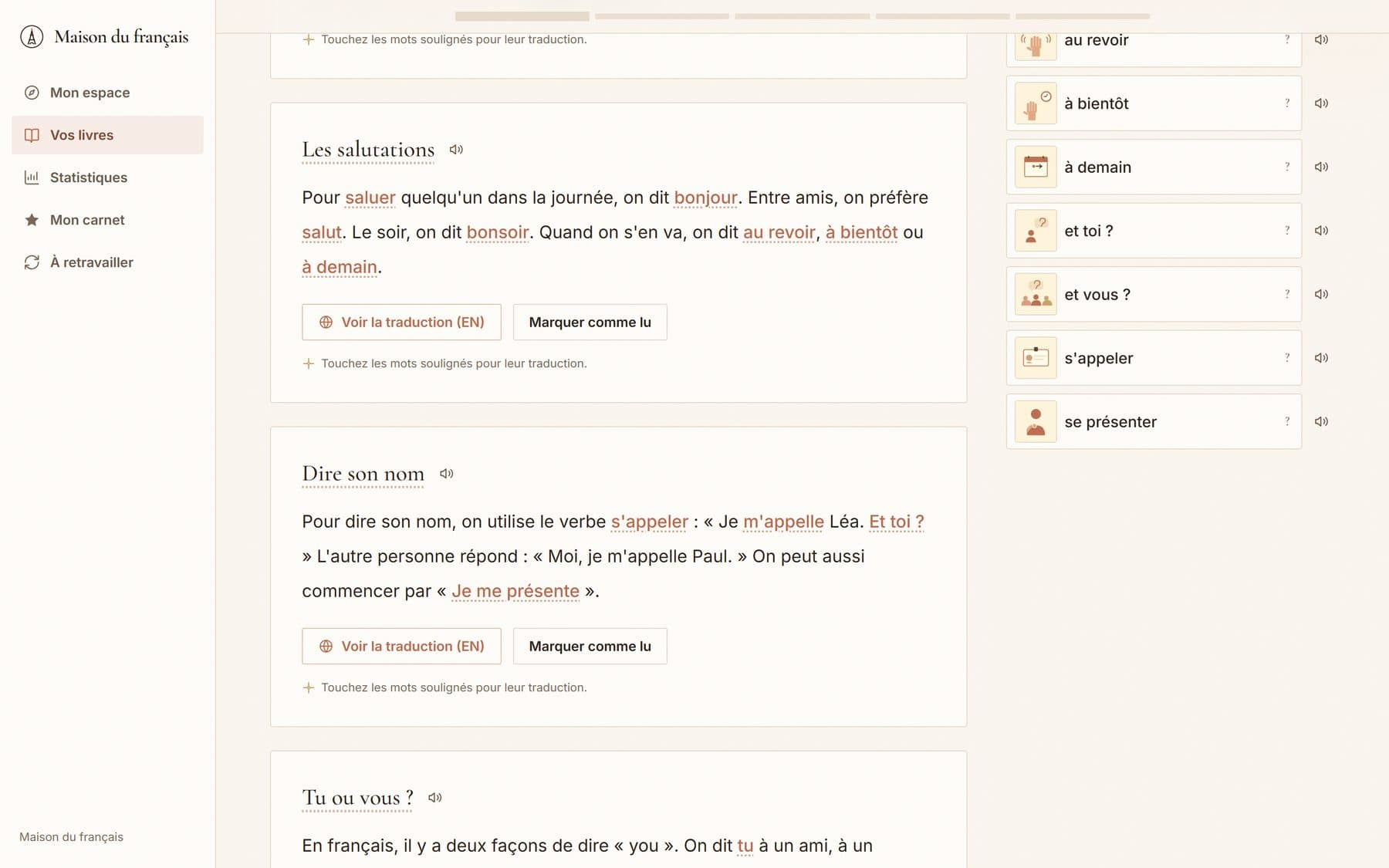The width and height of the screenshot is (1389, 868).
Task: Open the se présenter person card thumbnail
Action: (x=1036, y=421)
